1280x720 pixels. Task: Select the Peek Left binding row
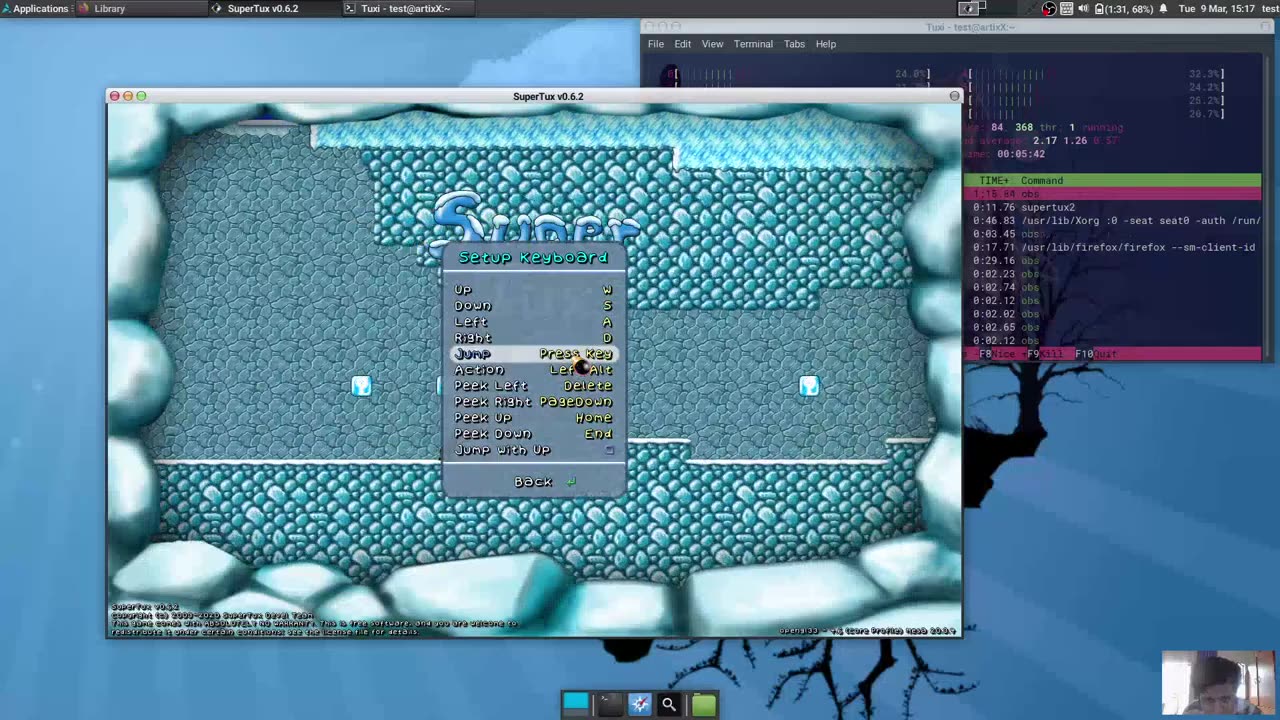(x=533, y=386)
